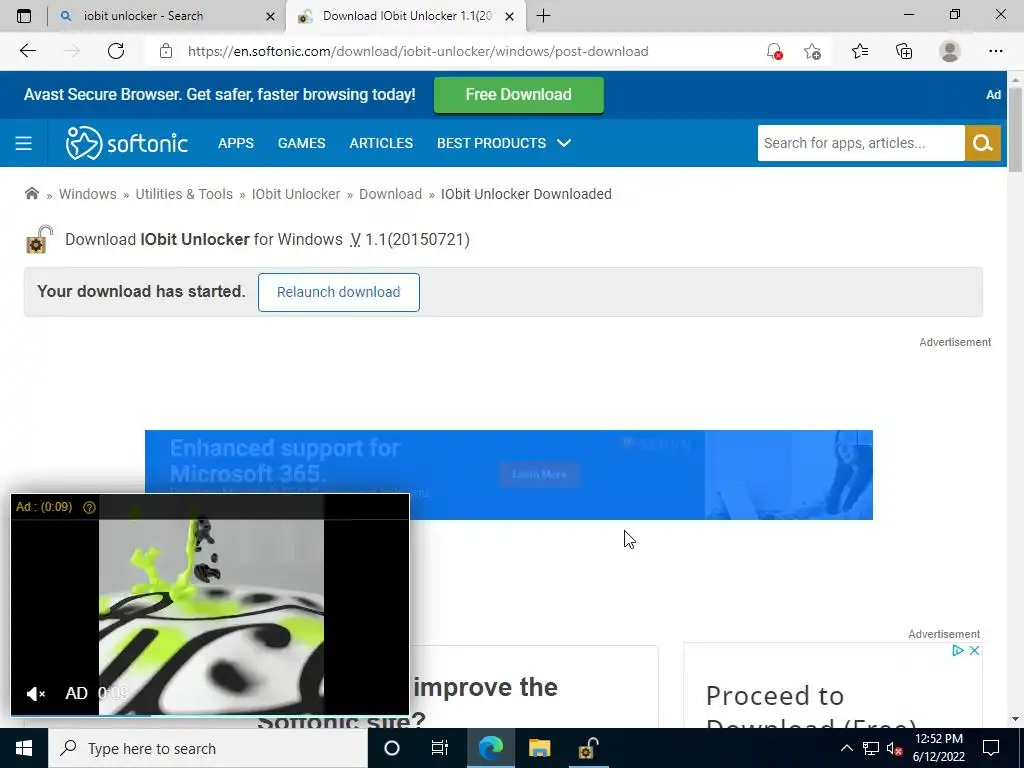Close the iobit unlocker Search tab

tap(270, 16)
